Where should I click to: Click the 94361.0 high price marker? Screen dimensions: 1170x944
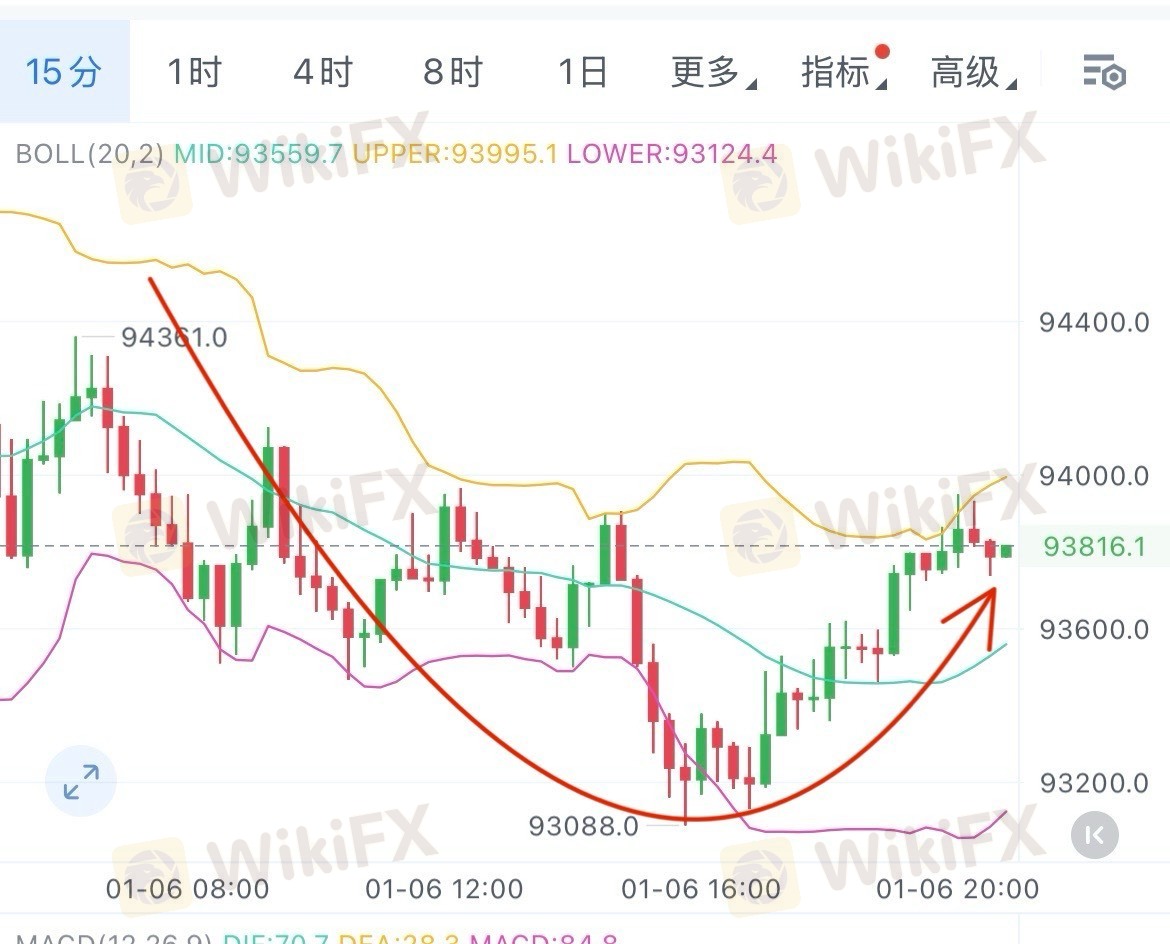tap(174, 337)
